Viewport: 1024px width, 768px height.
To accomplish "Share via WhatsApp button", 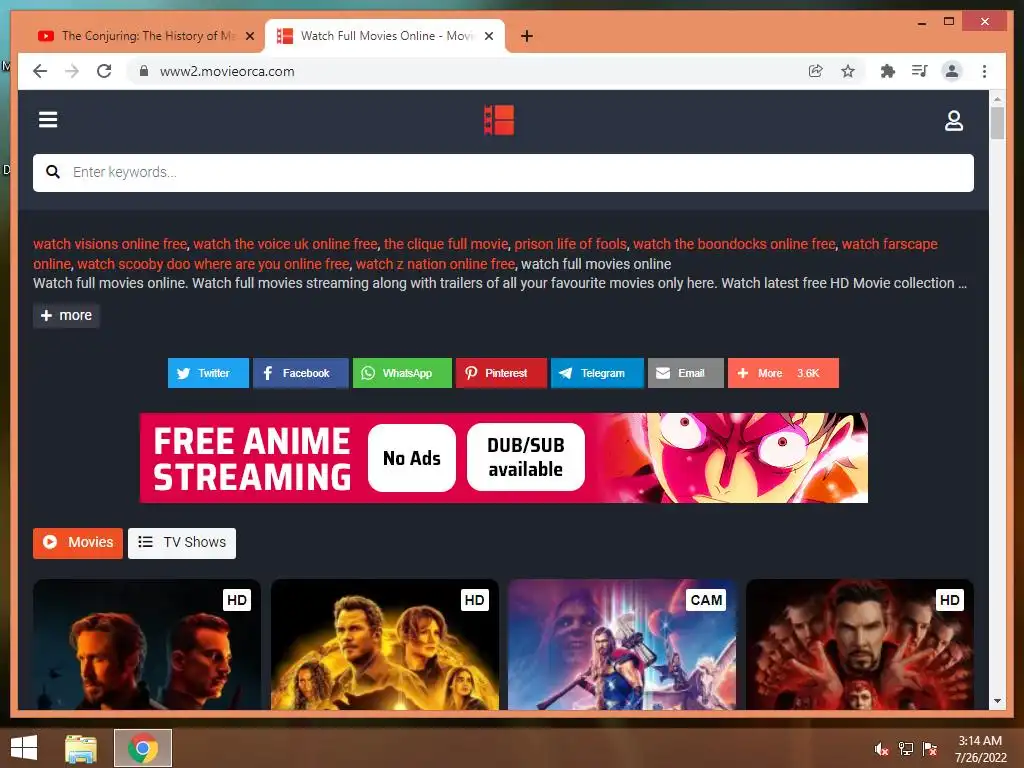I will pyautogui.click(x=402, y=373).
